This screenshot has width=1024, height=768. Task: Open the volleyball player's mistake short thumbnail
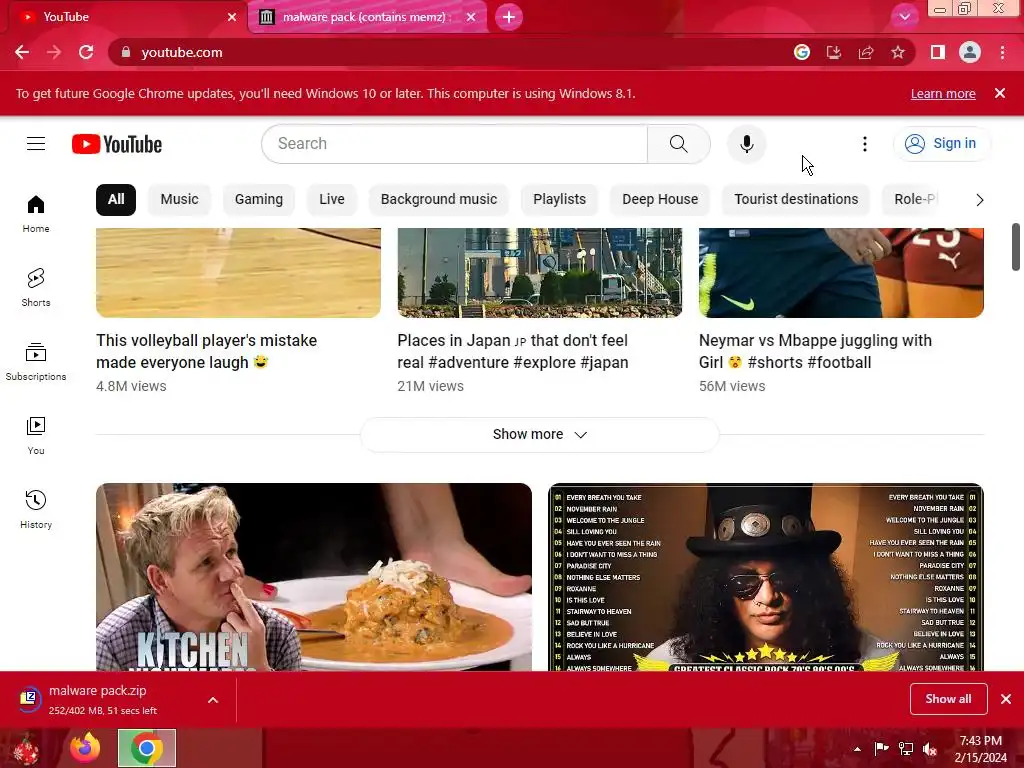click(238, 272)
